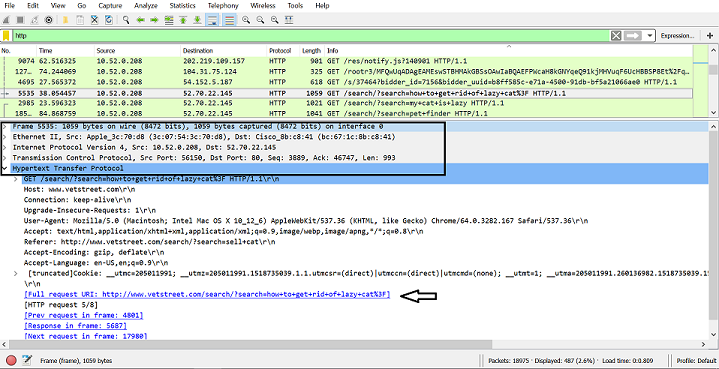This screenshot has height=369, width=719.
Task: Jump to the last packet
Action: point(197,20)
